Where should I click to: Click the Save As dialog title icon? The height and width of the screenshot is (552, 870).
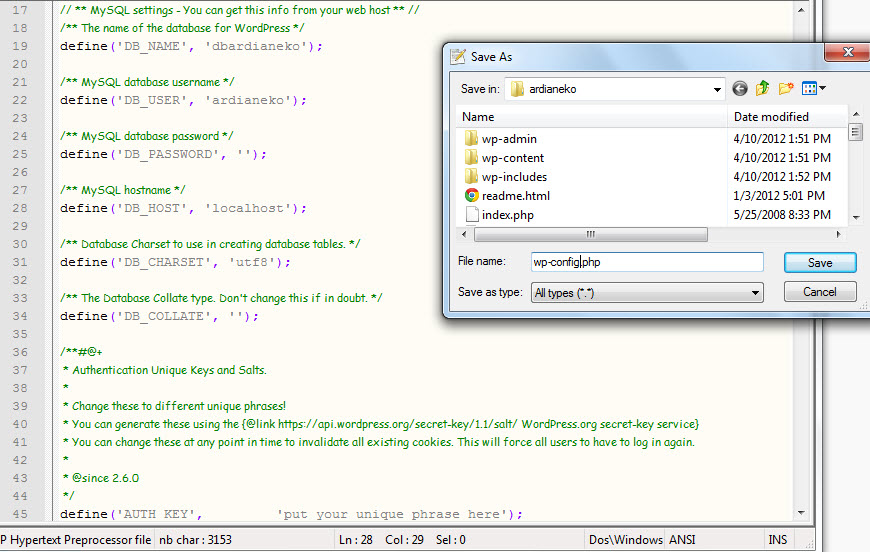[458, 57]
